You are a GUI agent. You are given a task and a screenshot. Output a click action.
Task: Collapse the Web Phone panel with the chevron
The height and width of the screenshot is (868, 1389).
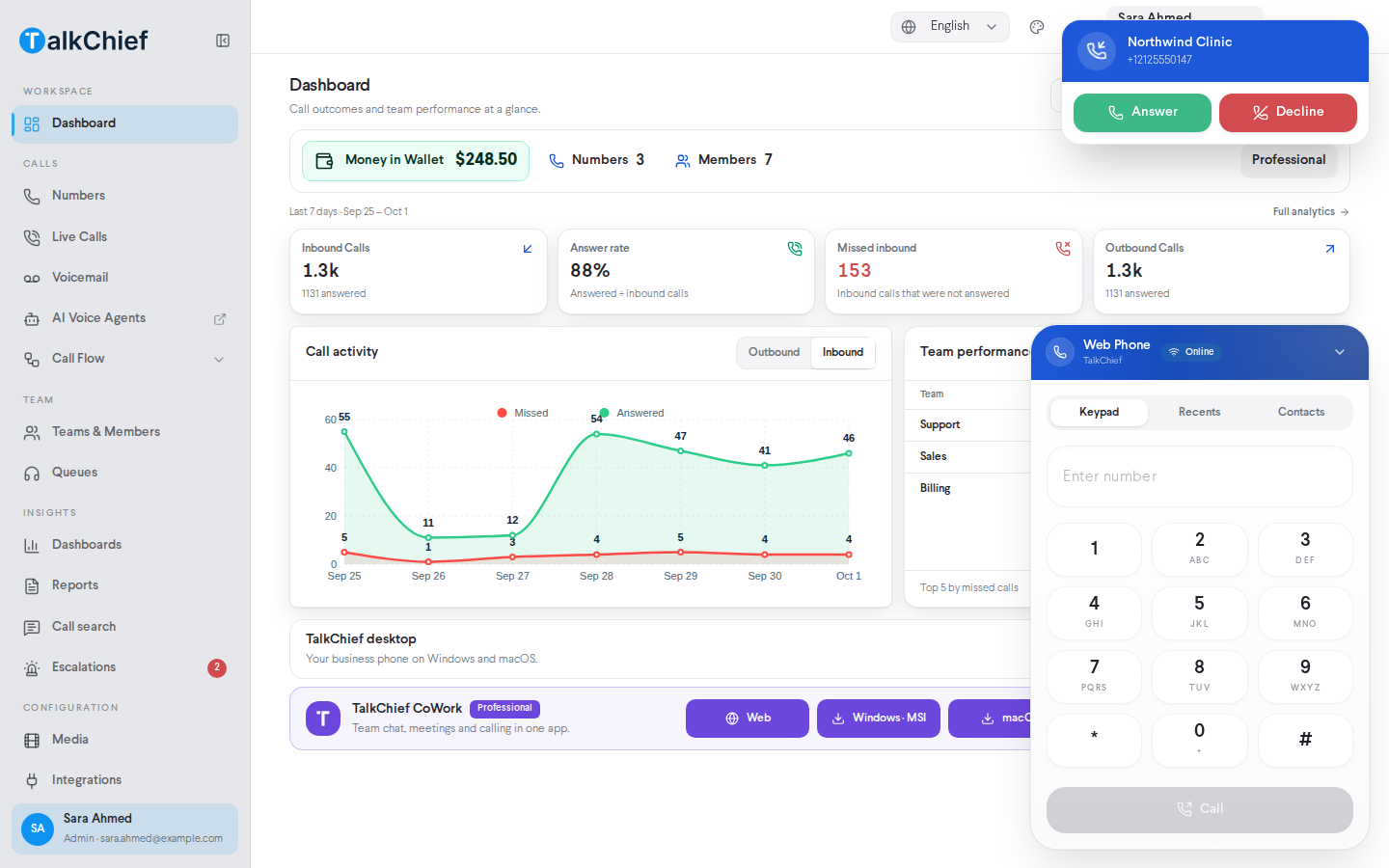(1340, 352)
